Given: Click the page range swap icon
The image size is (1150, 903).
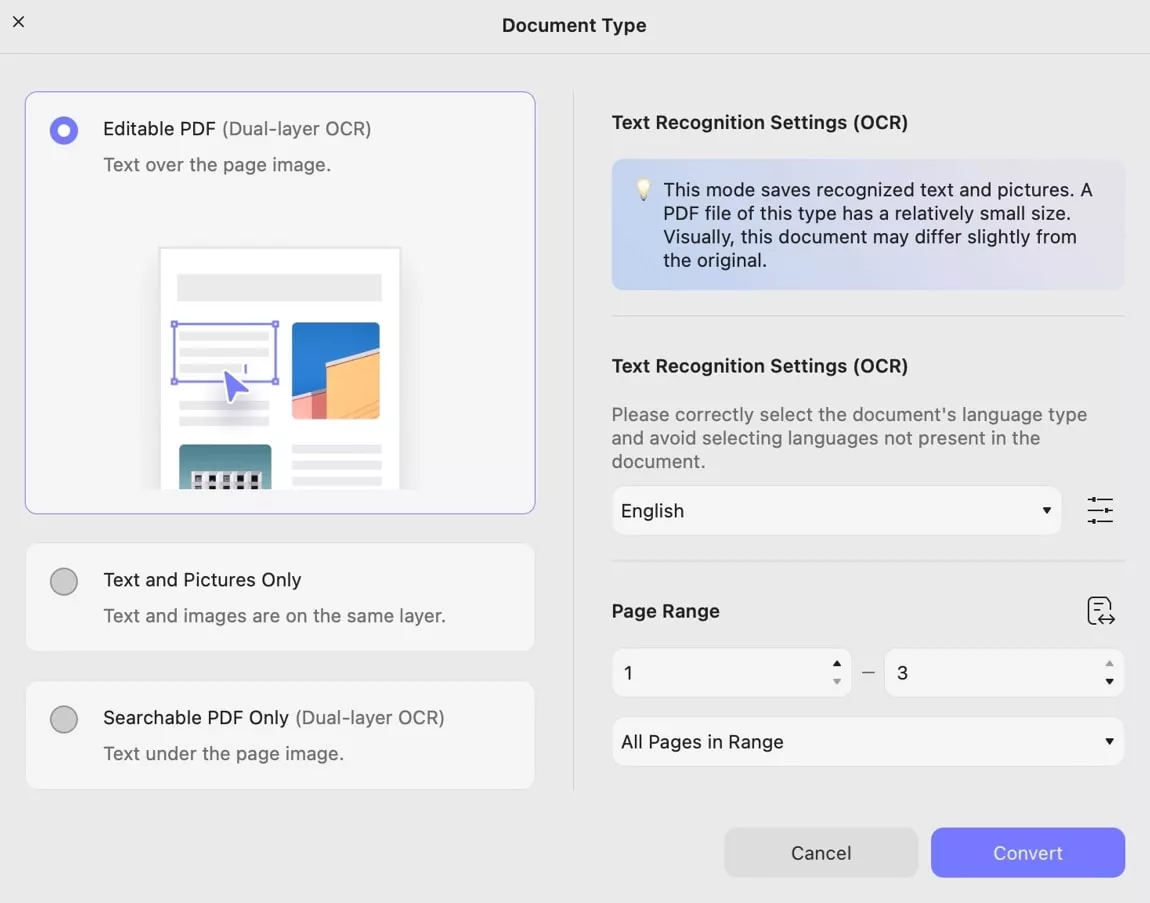Looking at the screenshot, I should pos(1100,611).
